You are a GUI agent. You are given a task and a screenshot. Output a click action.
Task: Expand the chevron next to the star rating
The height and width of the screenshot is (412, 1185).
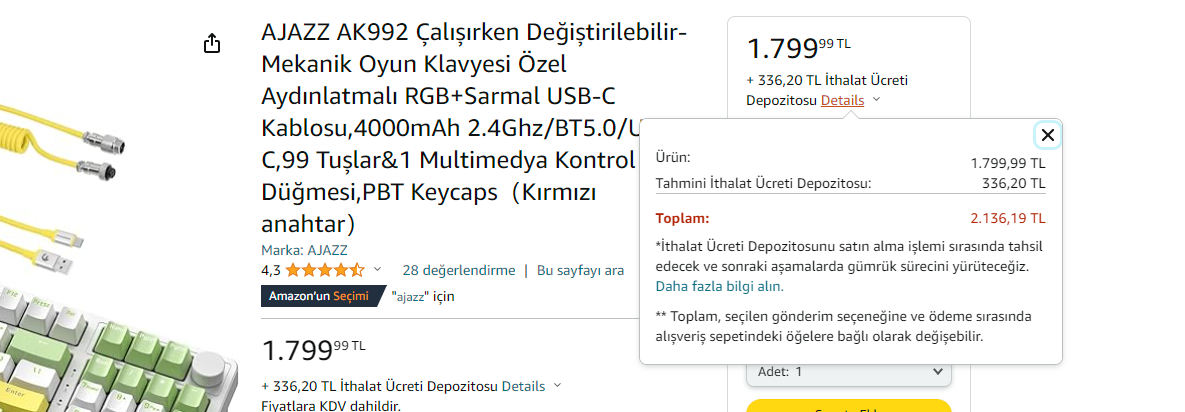[378, 270]
